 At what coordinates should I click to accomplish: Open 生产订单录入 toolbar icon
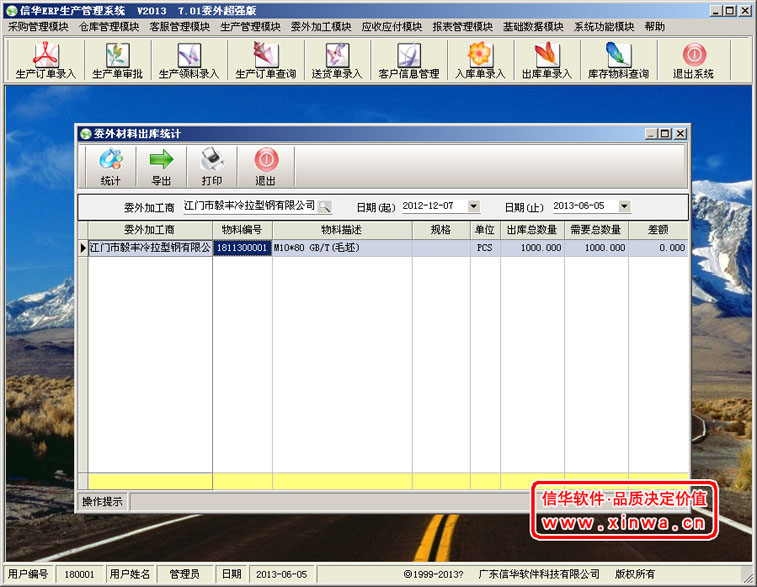tap(46, 60)
